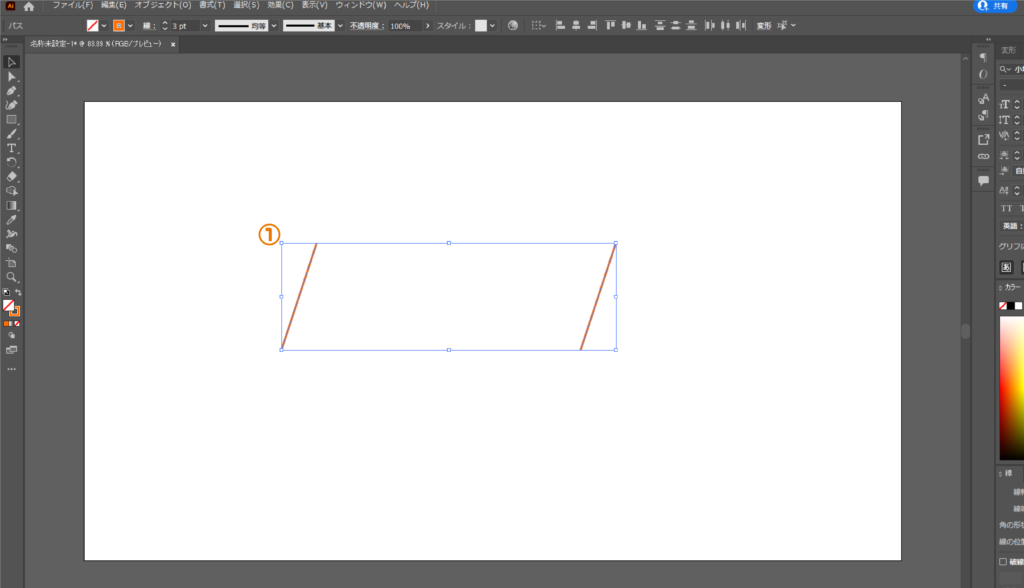Screen dimensions: 1024x588
Task: Click vertical align center icon
Action: click(x=626, y=25)
